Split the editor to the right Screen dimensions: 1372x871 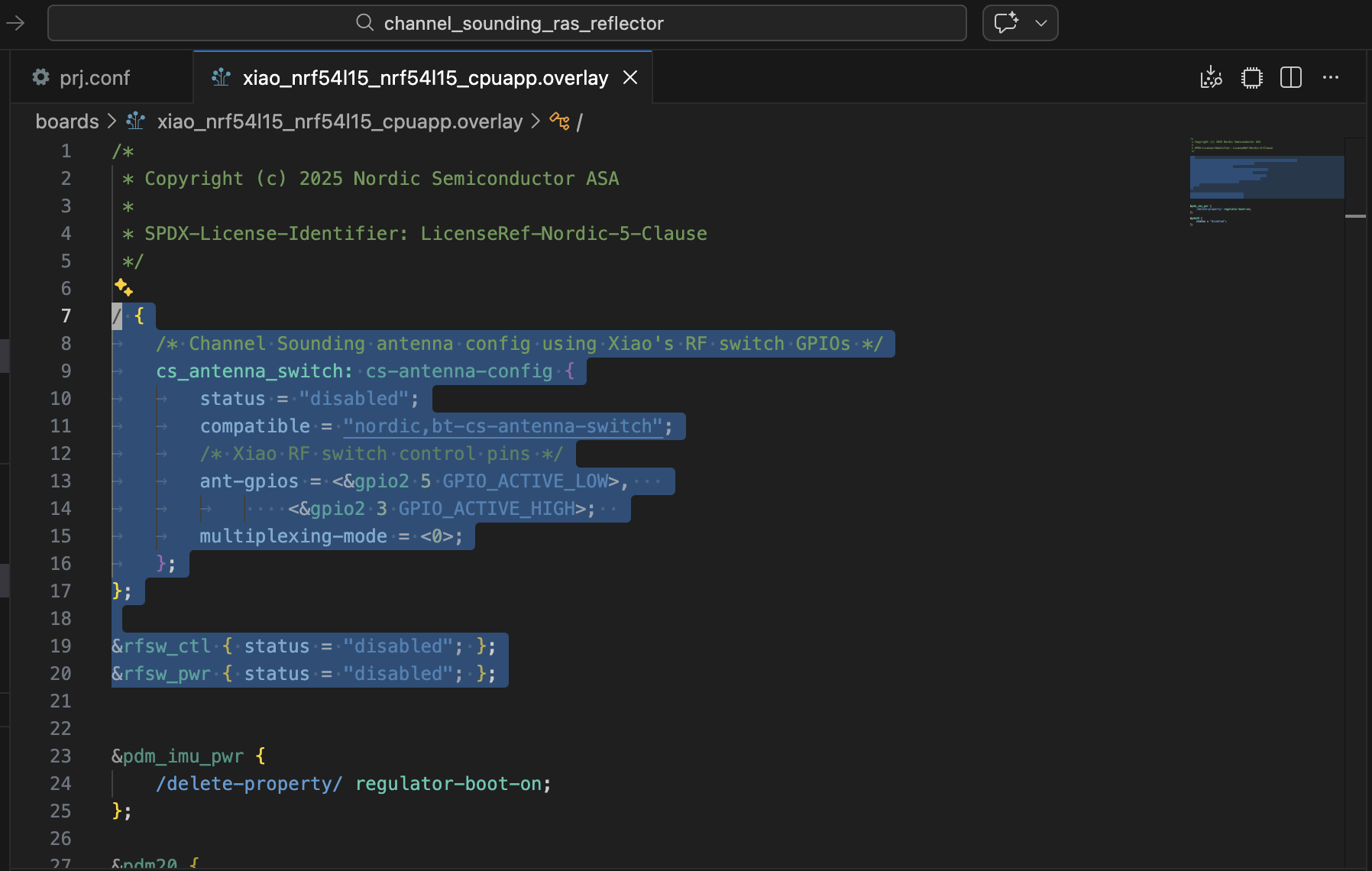[1291, 78]
